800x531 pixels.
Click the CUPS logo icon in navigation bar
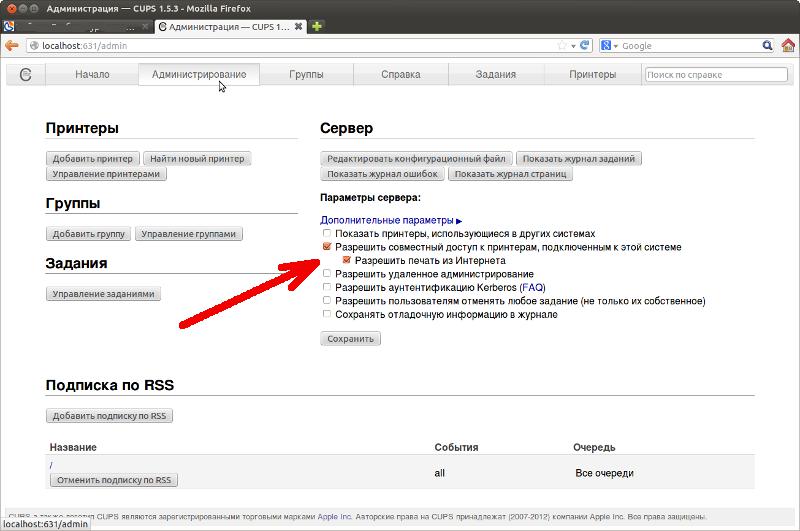tap(26, 74)
